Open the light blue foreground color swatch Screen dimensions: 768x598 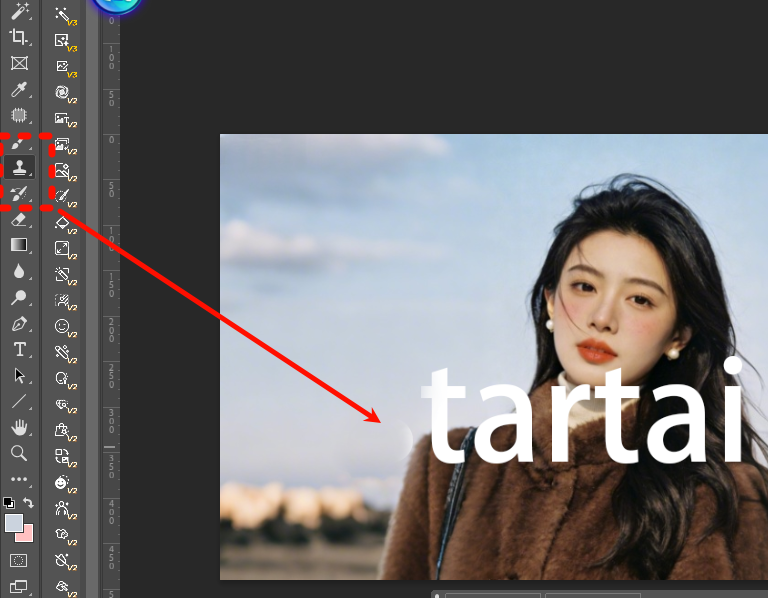13,523
